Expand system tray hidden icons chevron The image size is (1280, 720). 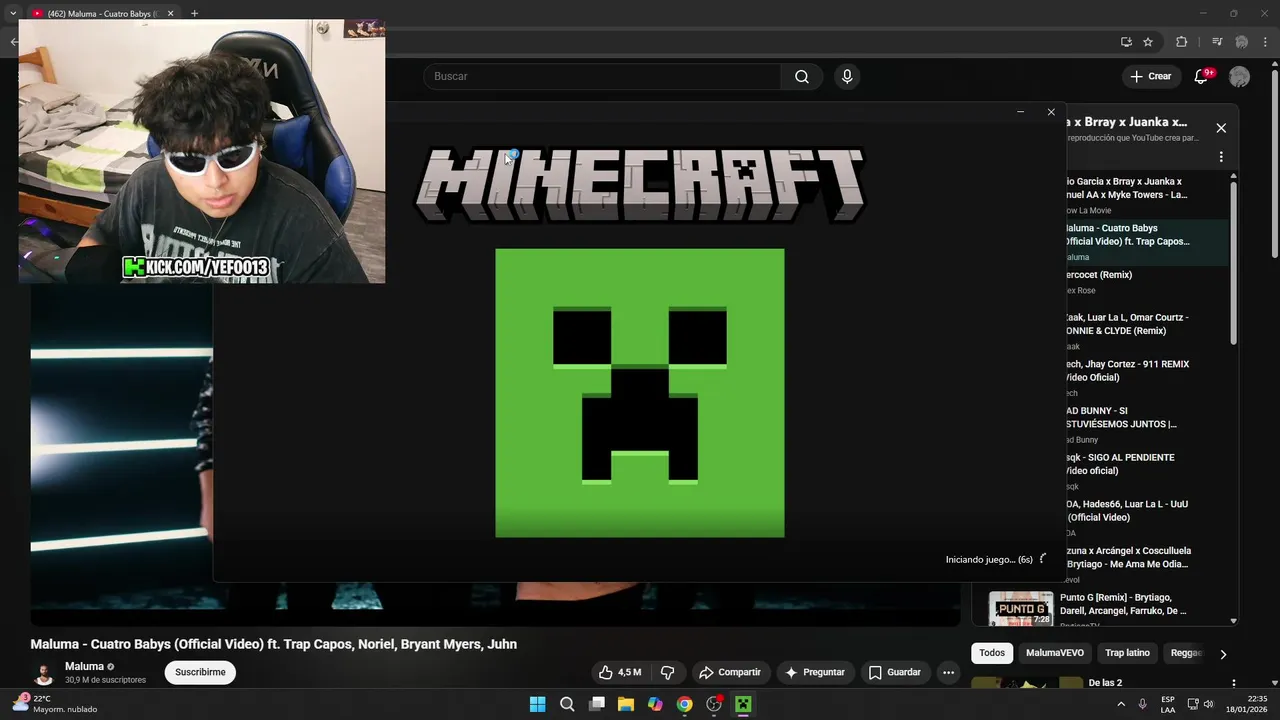click(x=1121, y=704)
